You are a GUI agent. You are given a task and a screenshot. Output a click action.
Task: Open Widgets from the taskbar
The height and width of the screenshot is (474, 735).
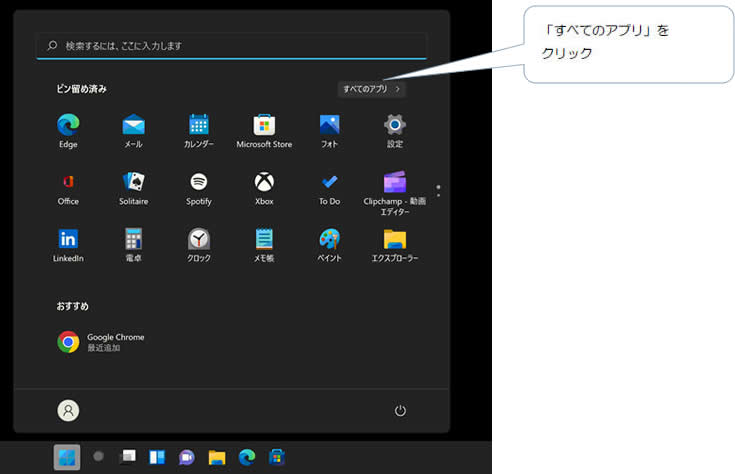157,457
